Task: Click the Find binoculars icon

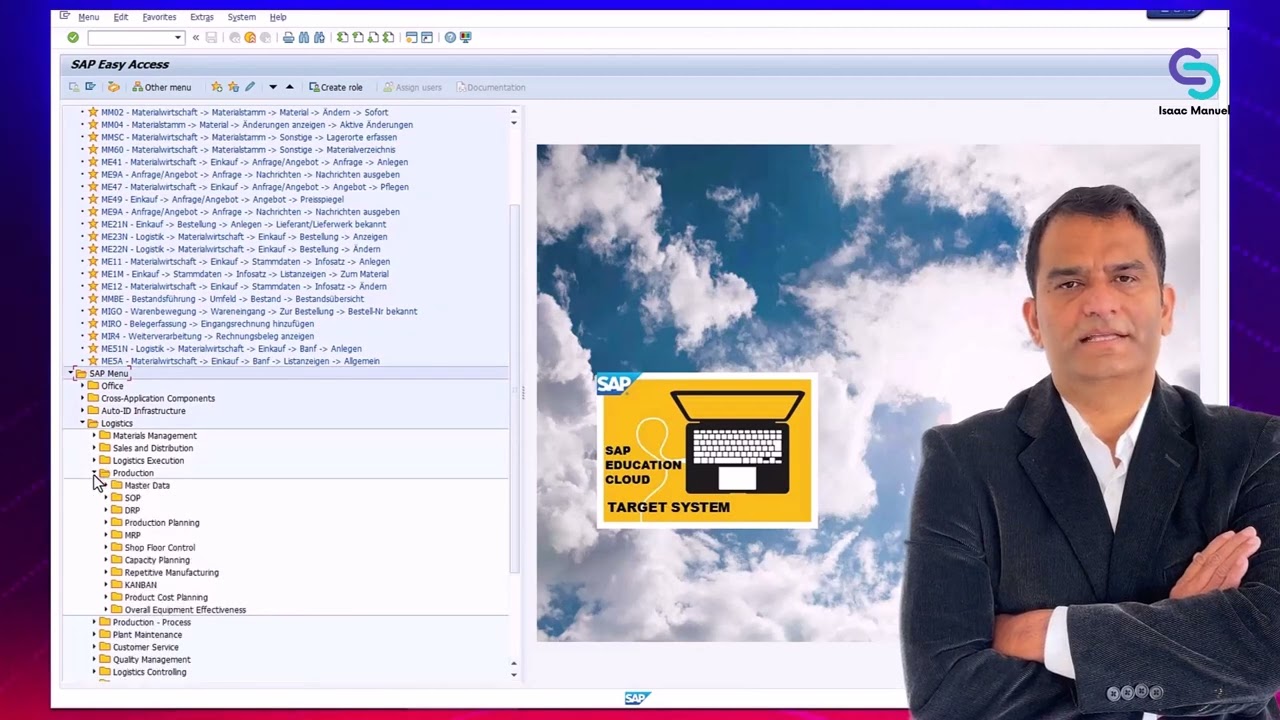Action: click(304, 38)
